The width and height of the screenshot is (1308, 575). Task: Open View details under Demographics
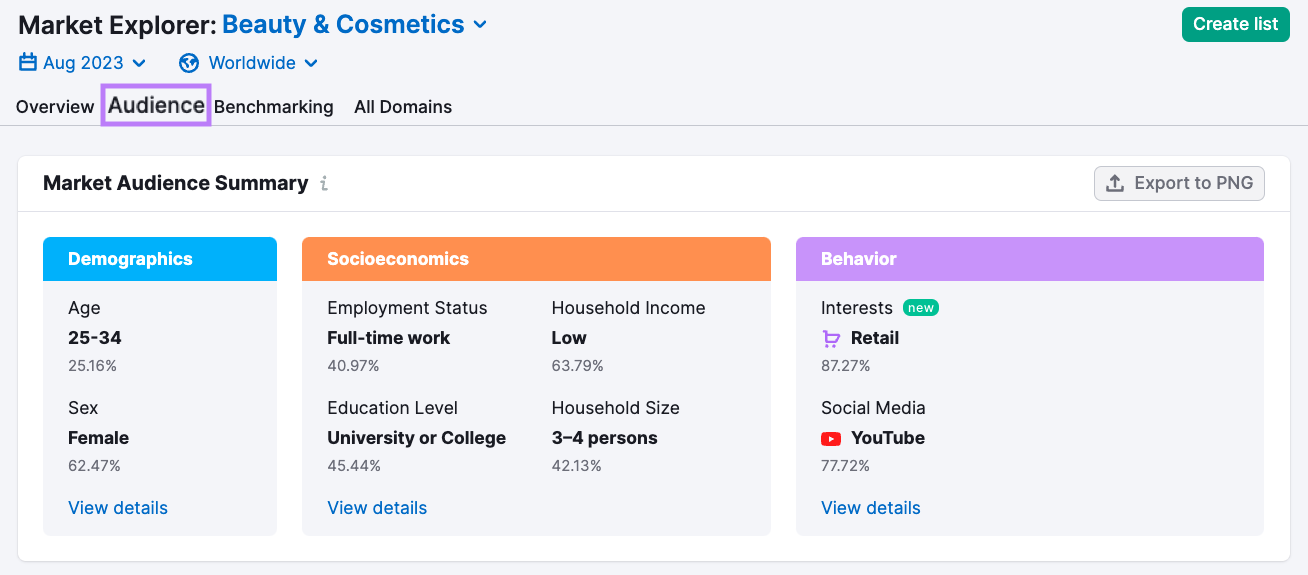(118, 508)
